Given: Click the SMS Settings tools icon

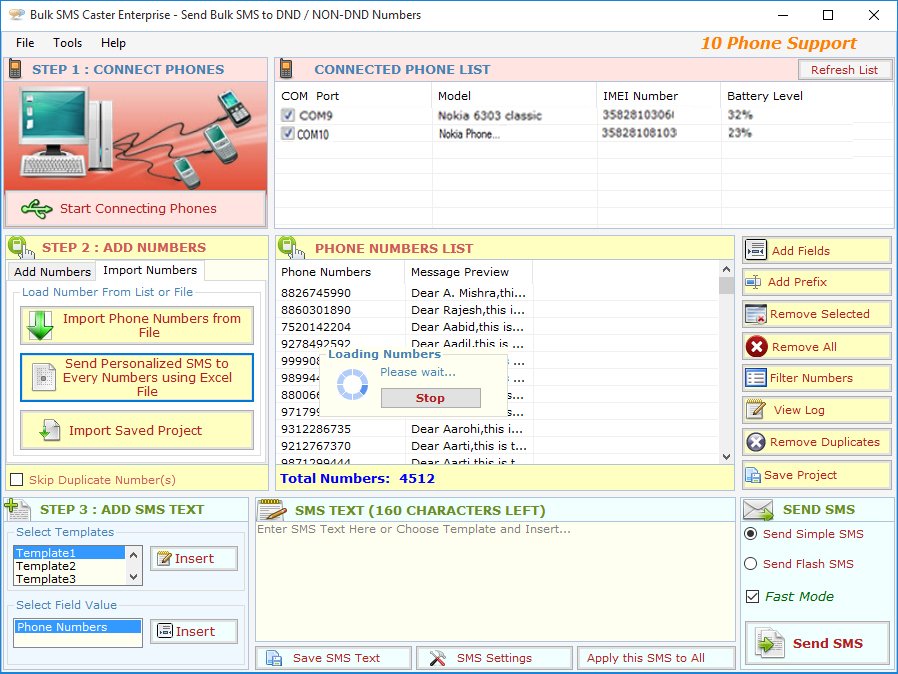Looking at the screenshot, I should click(x=437, y=658).
